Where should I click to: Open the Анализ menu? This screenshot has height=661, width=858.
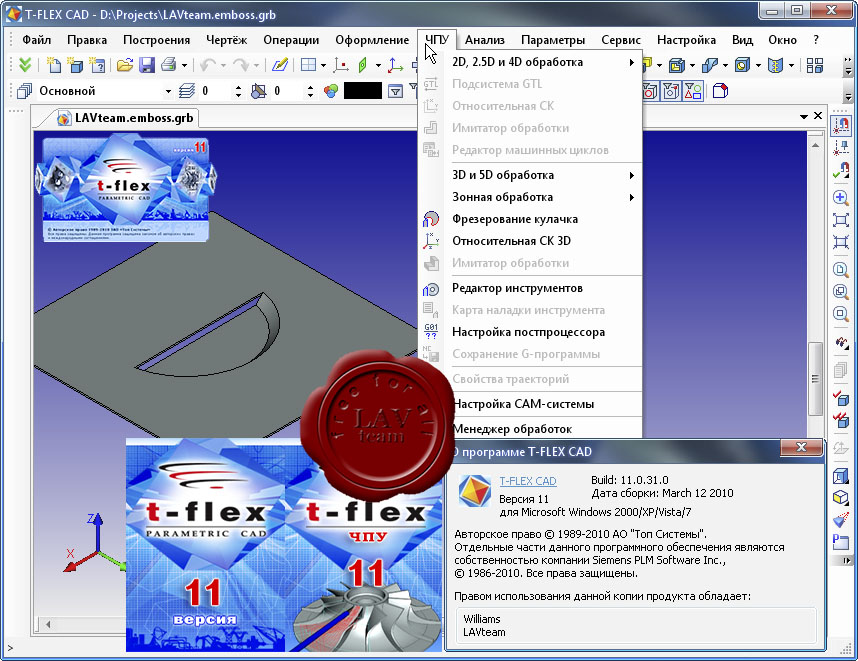[x=485, y=40]
